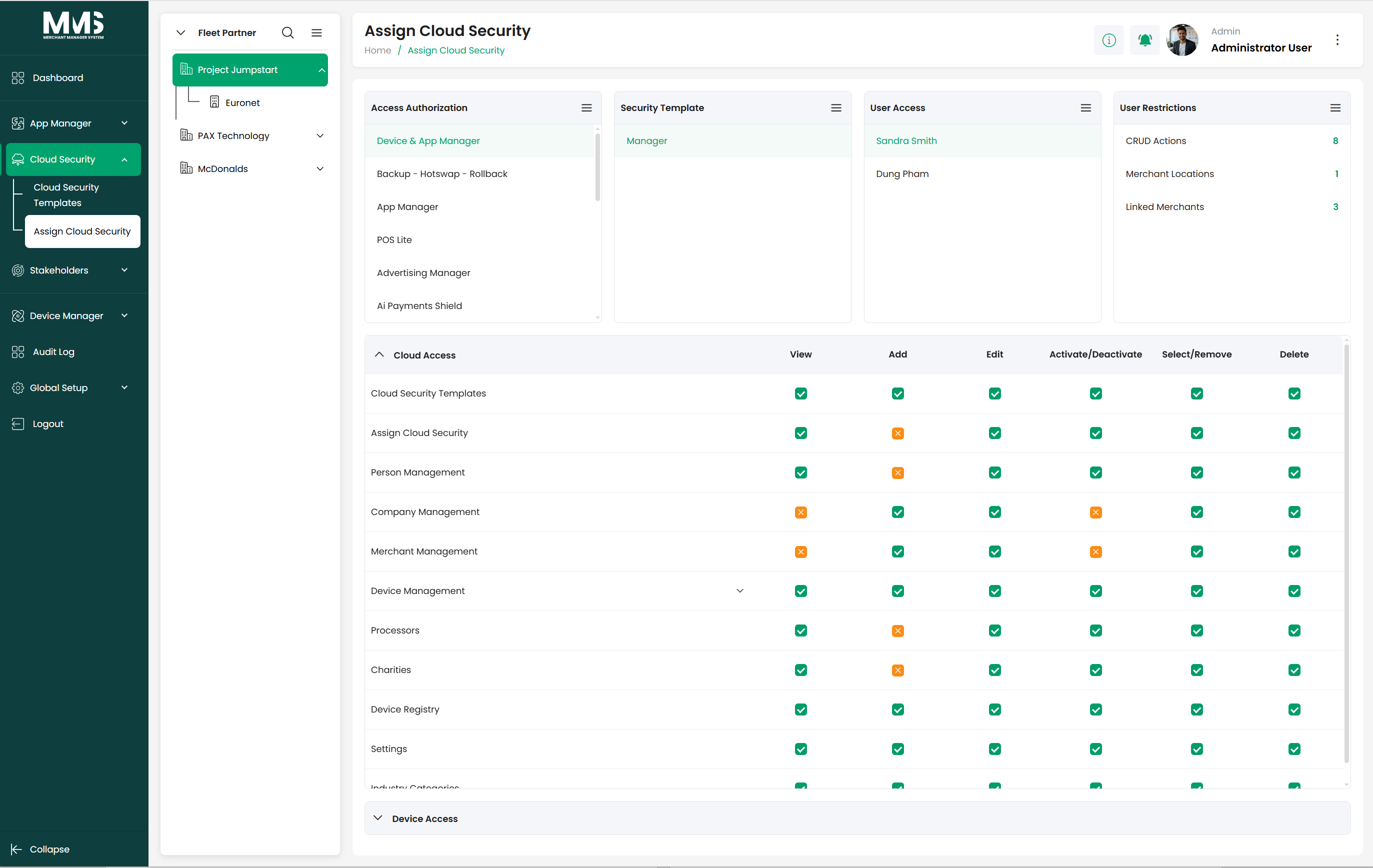Click the info icon in header

(x=1109, y=40)
